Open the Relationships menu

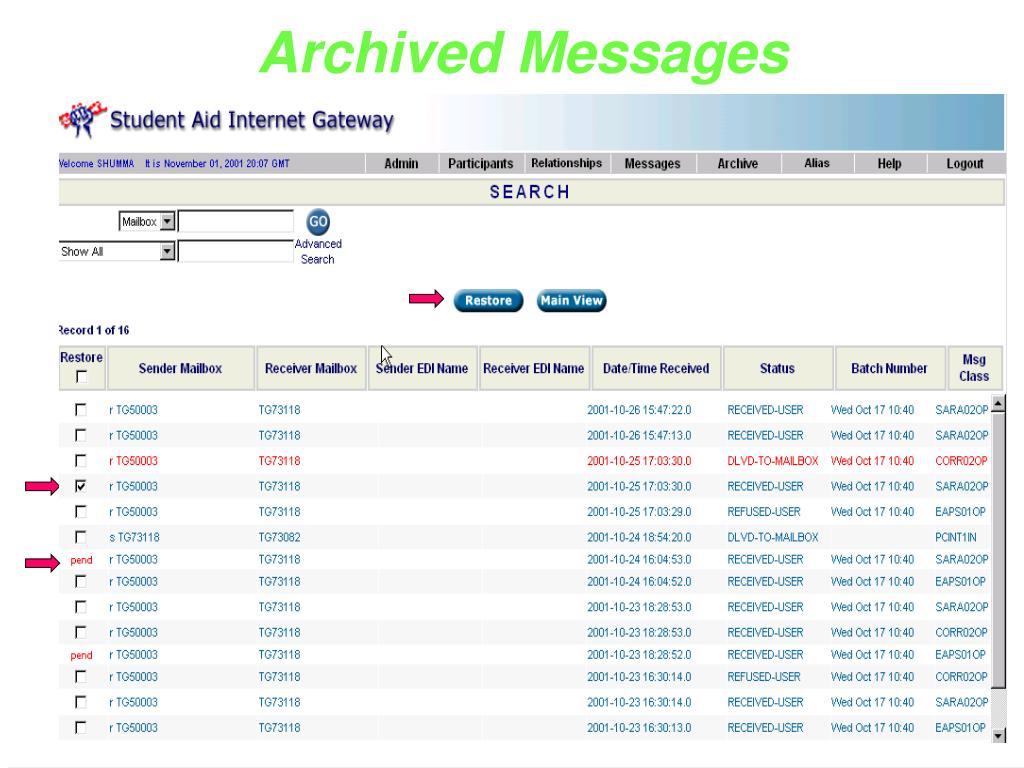point(566,163)
